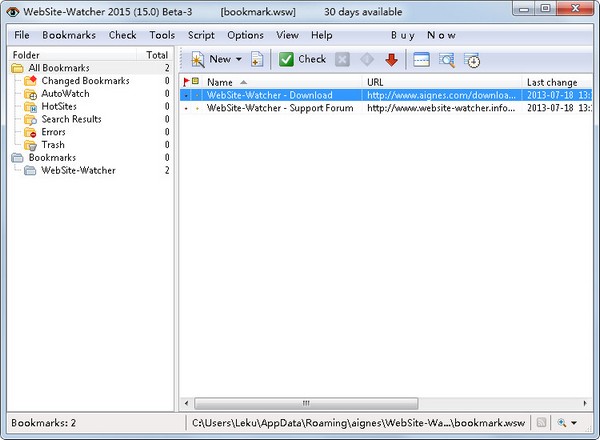Sort by the URL column header

click(442, 82)
